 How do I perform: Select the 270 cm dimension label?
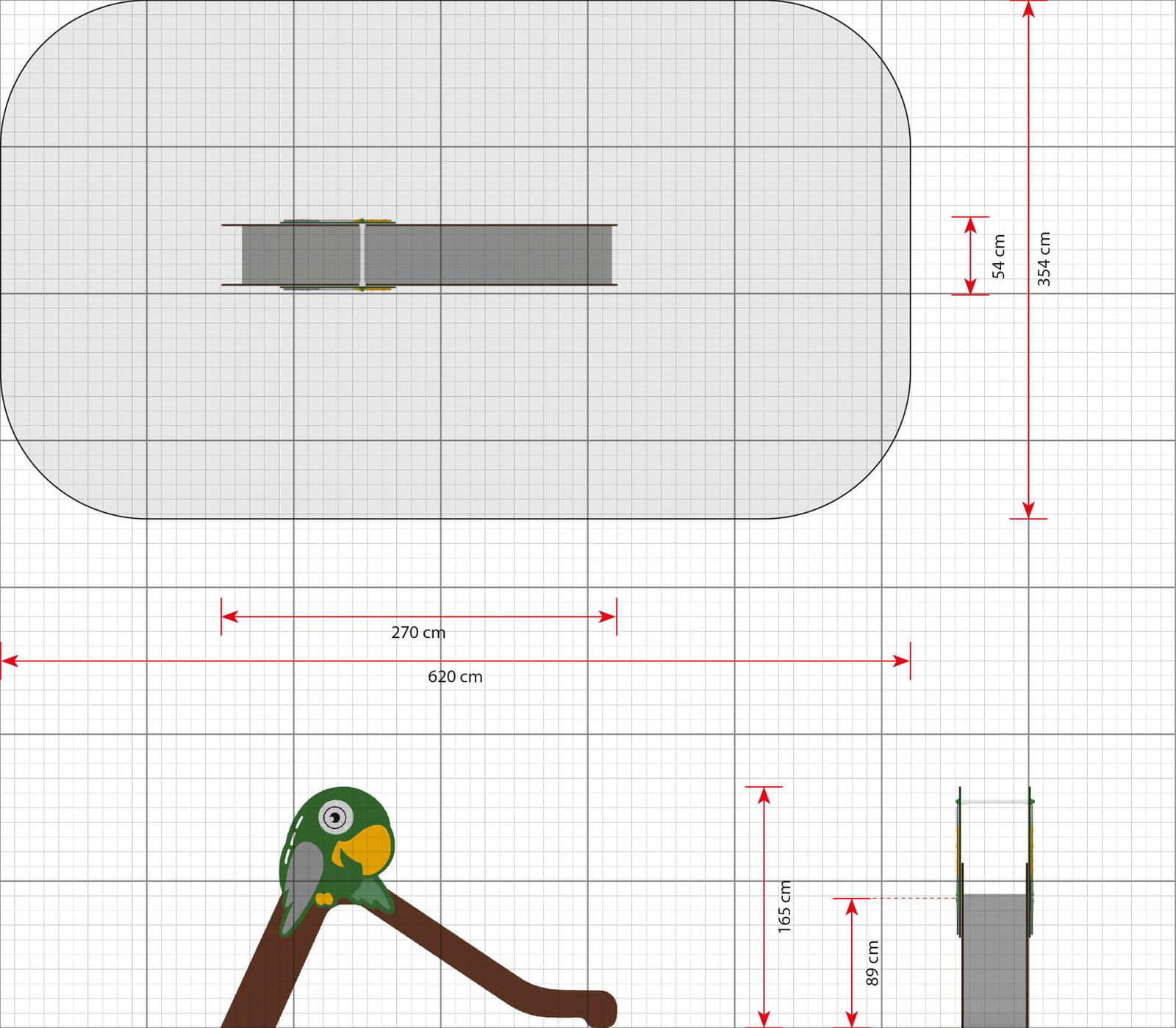tap(417, 633)
